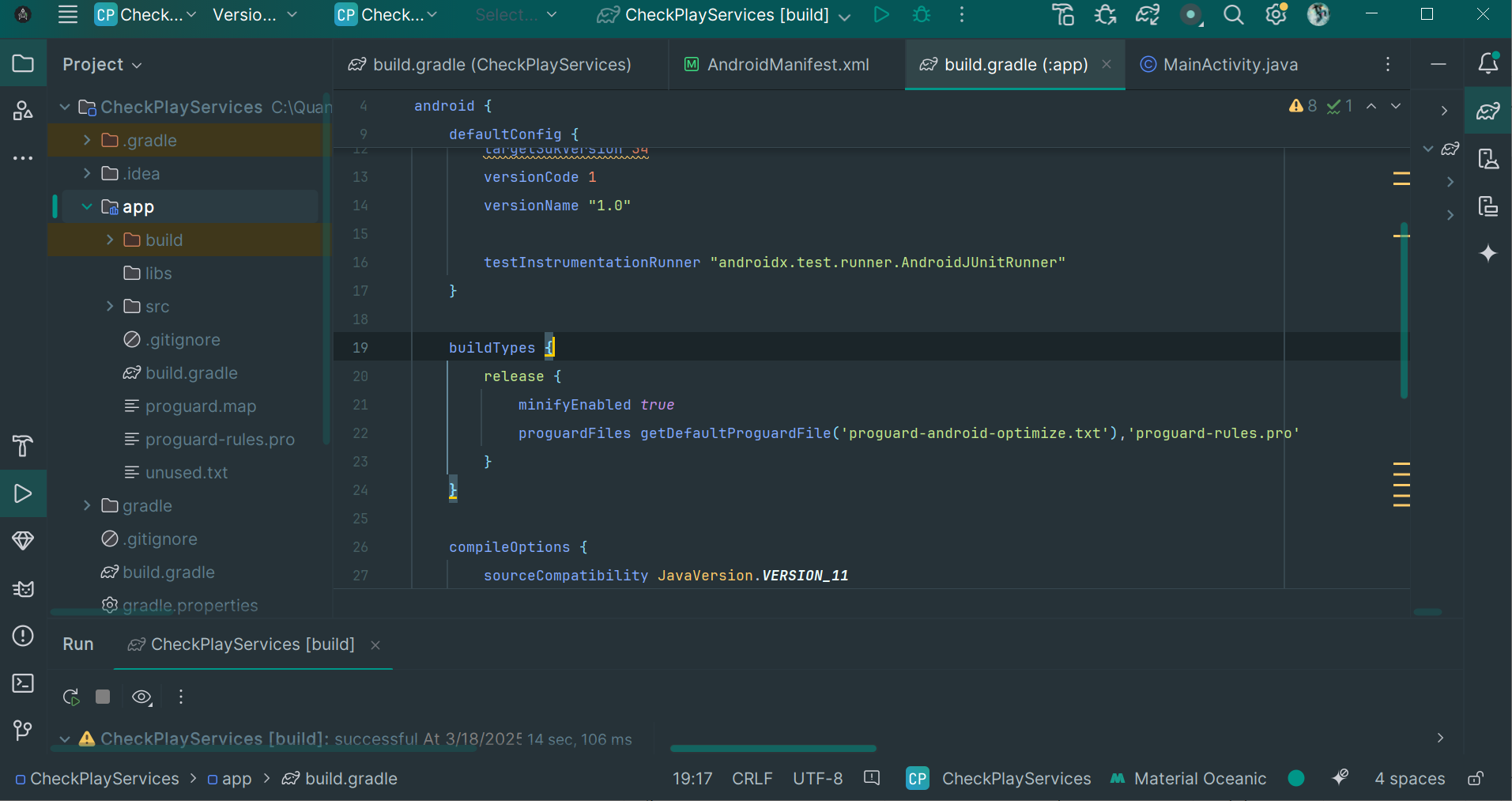Run the CheckPlayServices build configuration
This screenshot has width=1512, height=801.
881,15
